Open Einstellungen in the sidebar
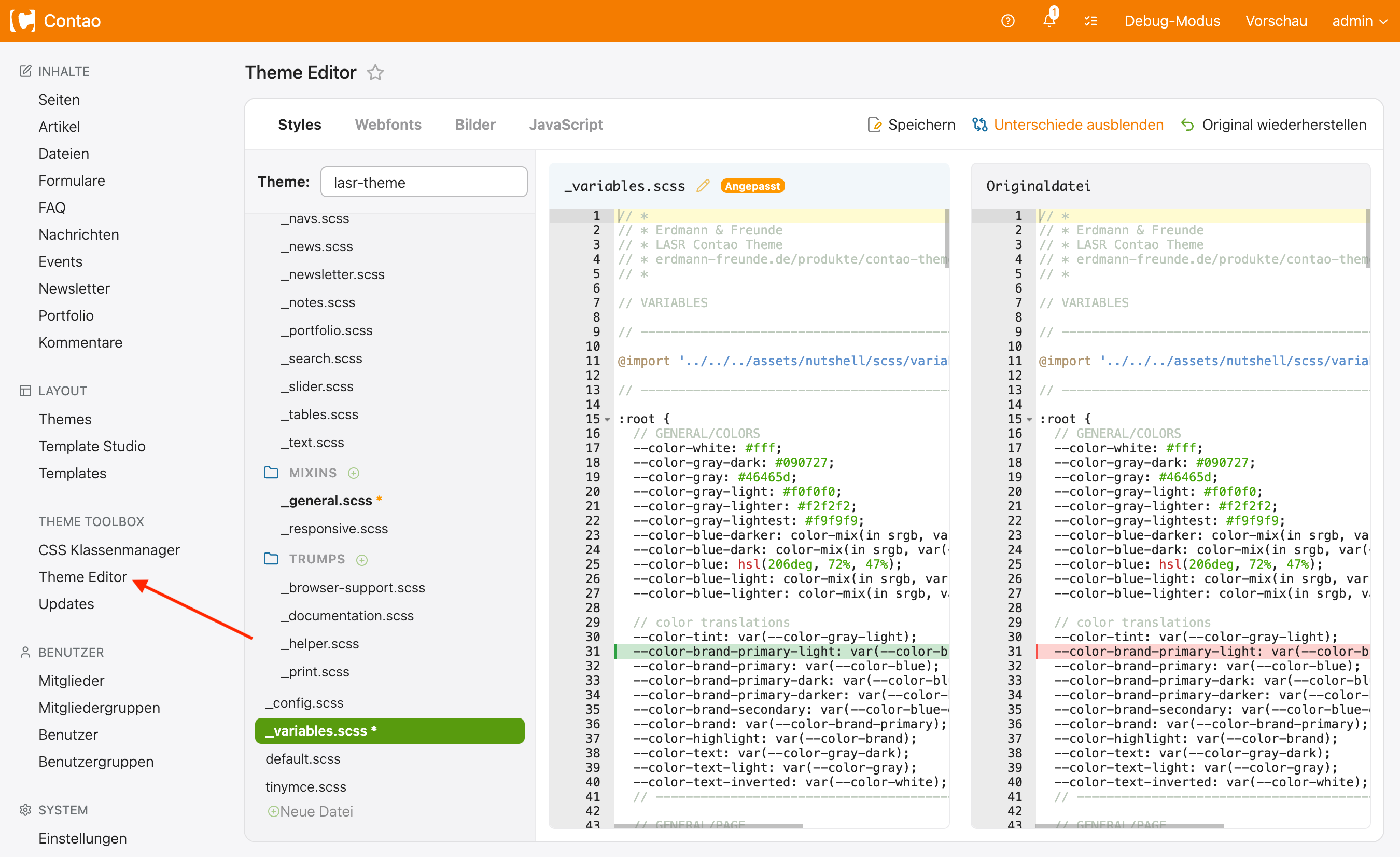This screenshot has width=1400, height=857. 82,838
